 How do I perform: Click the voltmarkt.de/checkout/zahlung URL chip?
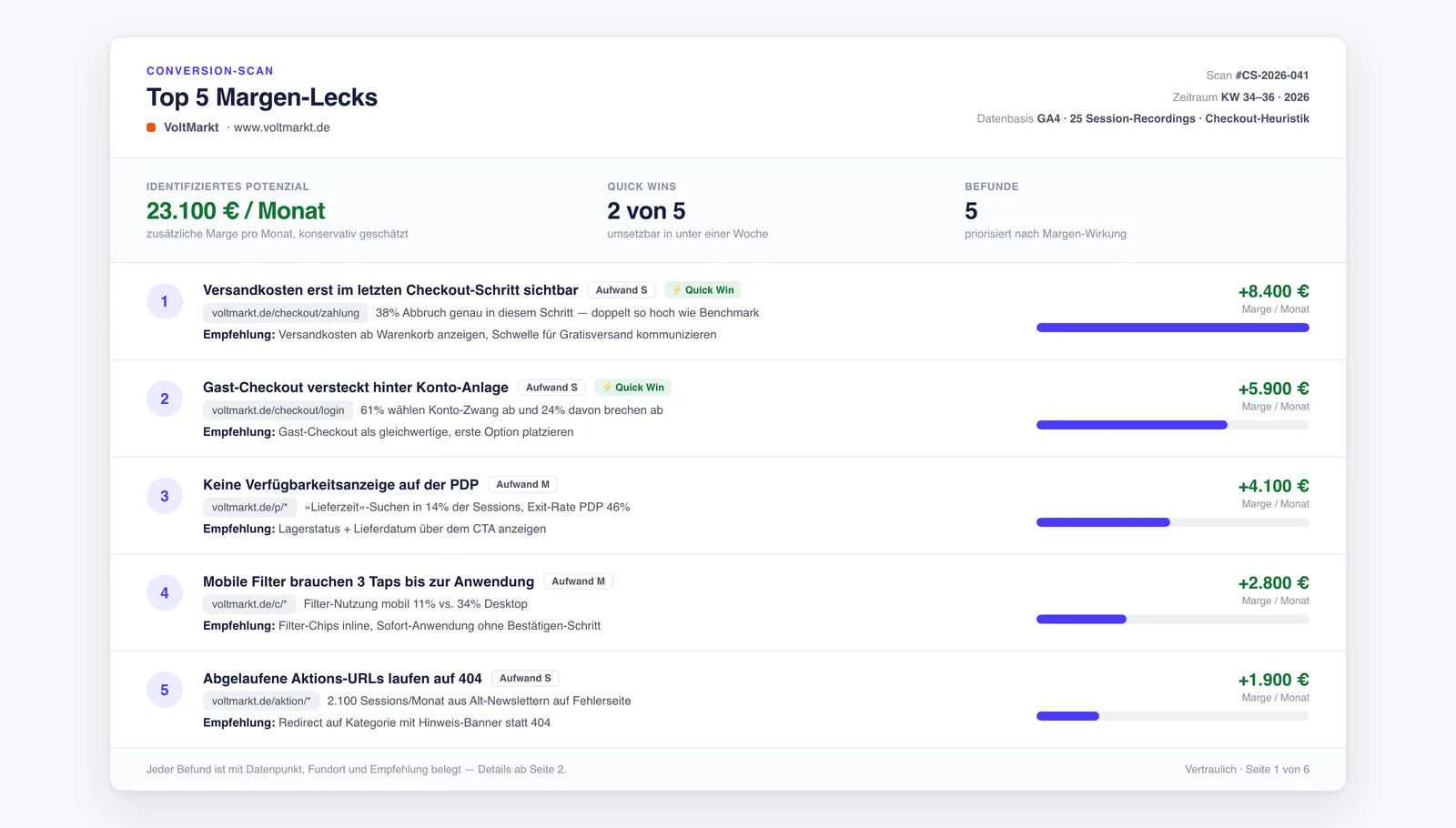(x=286, y=313)
